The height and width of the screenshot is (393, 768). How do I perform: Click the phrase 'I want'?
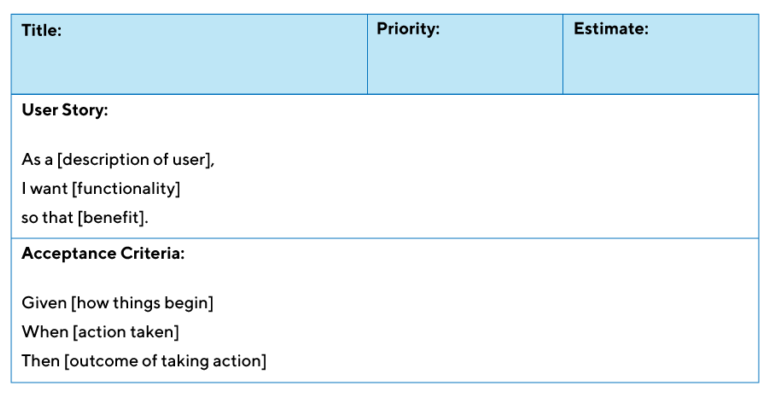coord(45,189)
